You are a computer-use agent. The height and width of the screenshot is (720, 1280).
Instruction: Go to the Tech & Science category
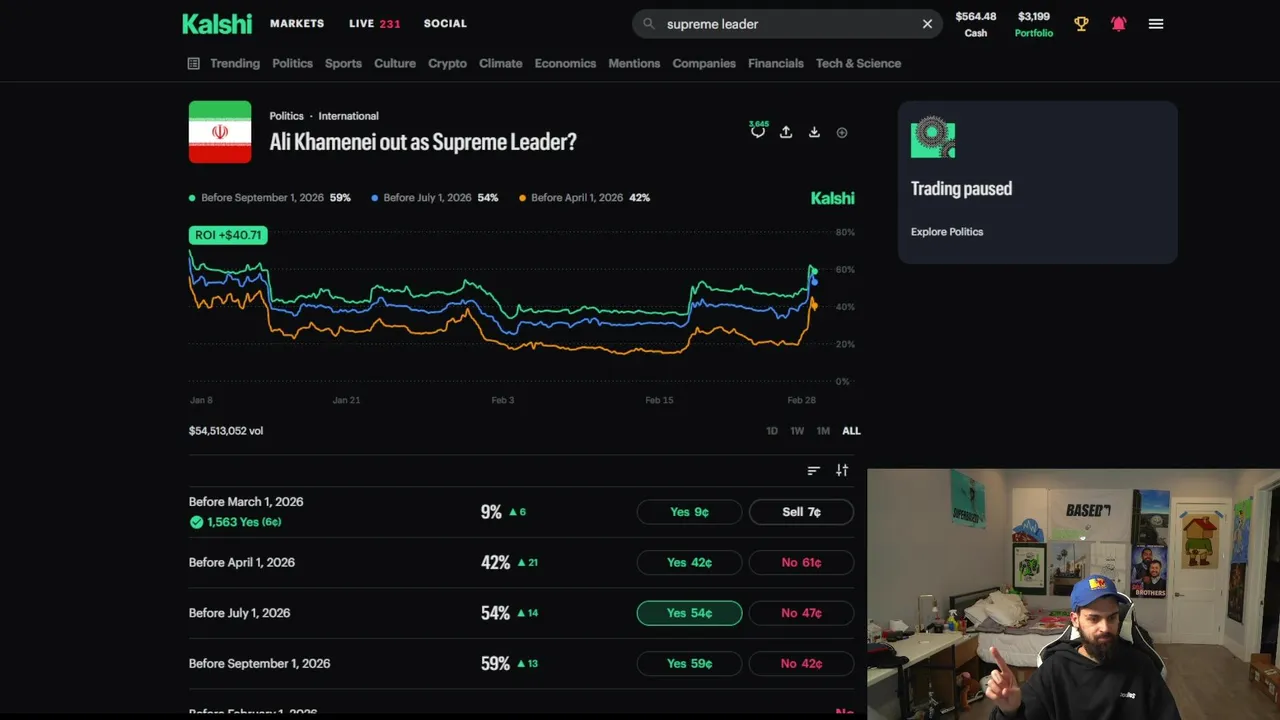click(x=858, y=63)
